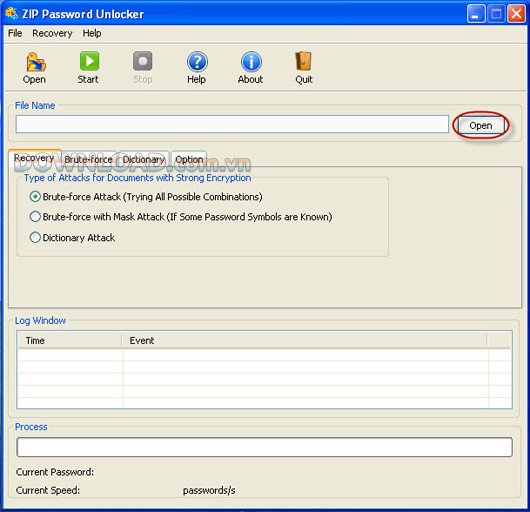The width and height of the screenshot is (530, 512).
Task: Open Help via the question mark icon
Action: 197,62
